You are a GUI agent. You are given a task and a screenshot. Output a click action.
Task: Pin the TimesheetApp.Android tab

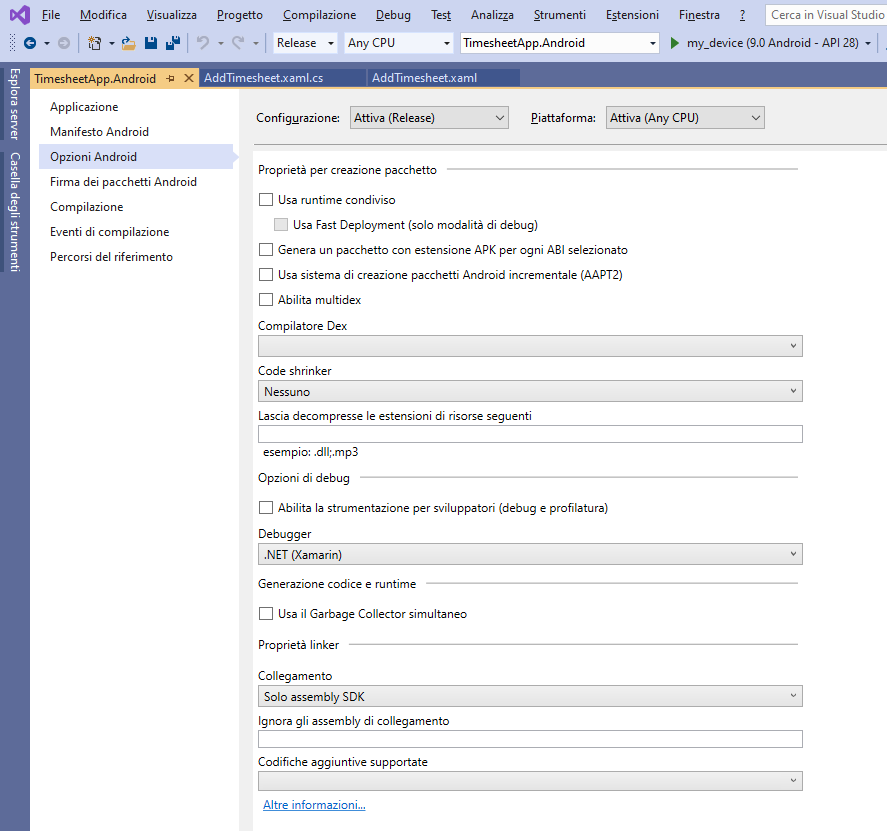(170, 79)
